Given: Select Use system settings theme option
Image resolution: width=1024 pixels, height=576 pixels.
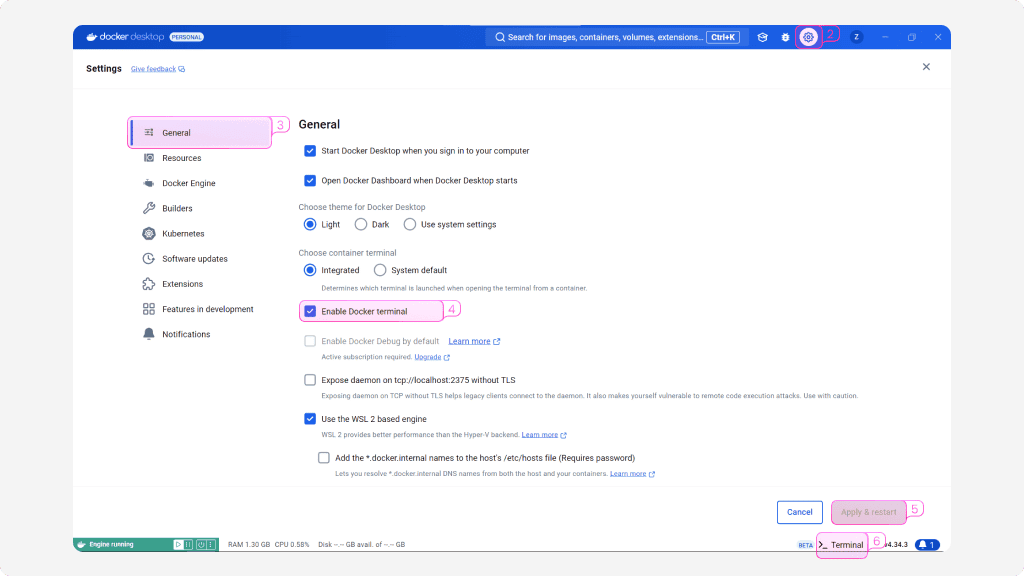Looking at the screenshot, I should coord(410,225).
